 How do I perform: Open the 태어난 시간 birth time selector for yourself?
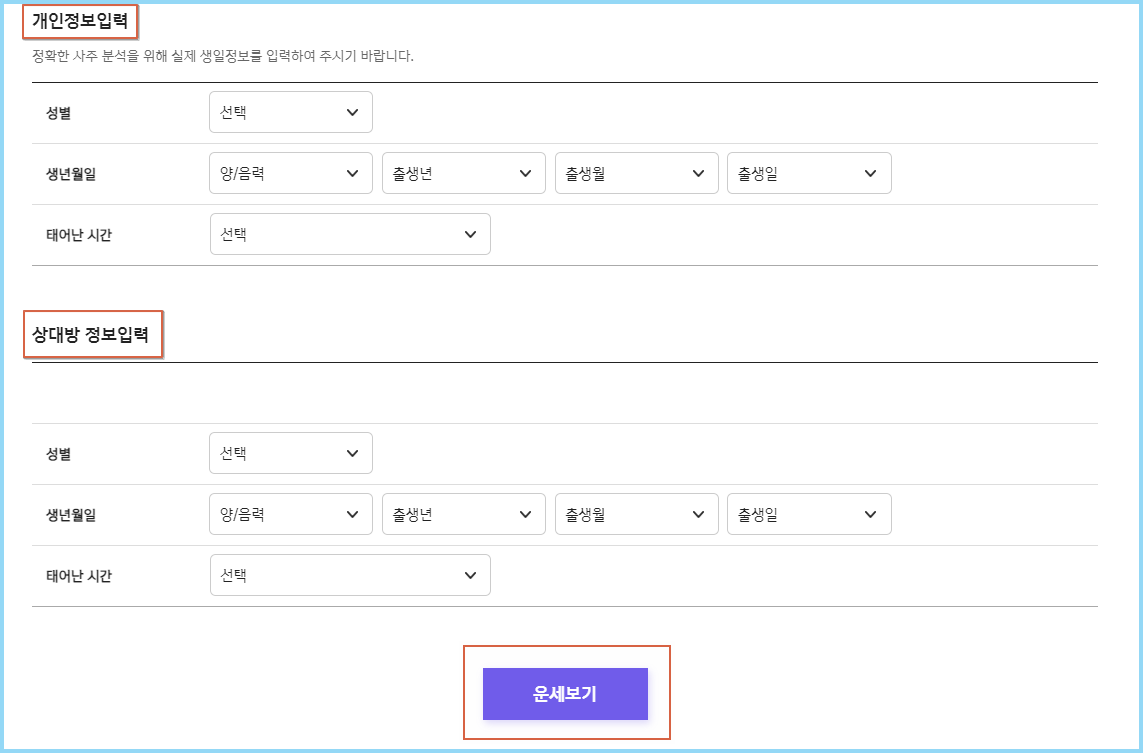point(349,233)
